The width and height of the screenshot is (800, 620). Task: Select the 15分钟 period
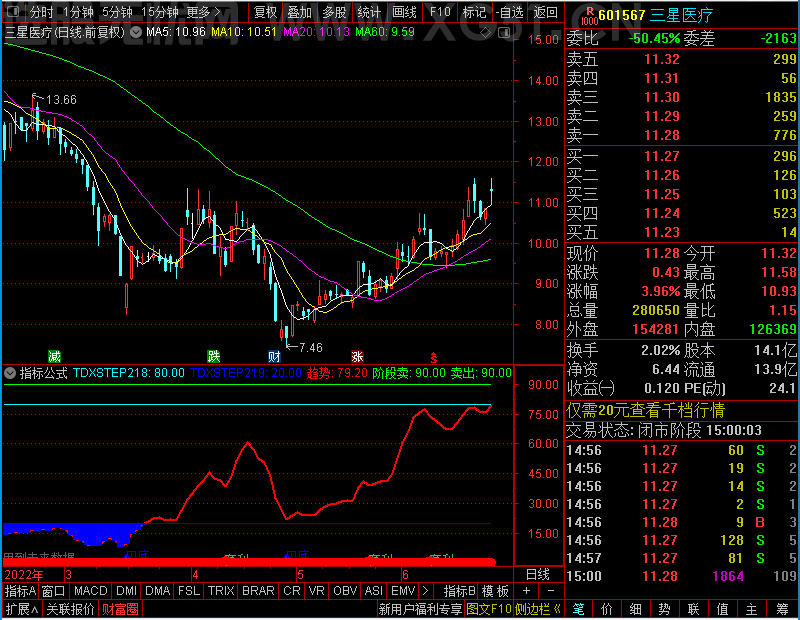point(159,12)
